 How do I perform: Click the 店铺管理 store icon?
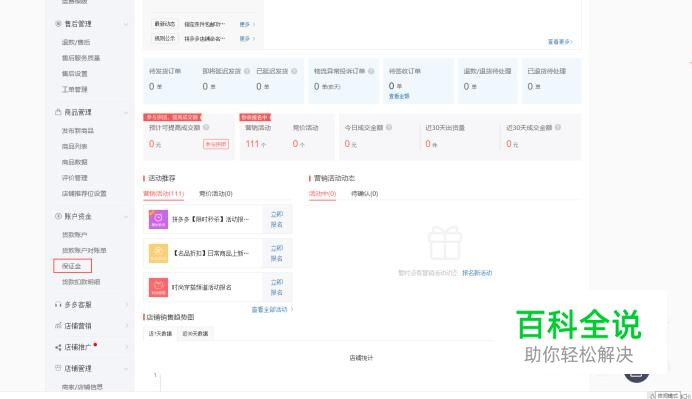pyautogui.click(x=58, y=368)
